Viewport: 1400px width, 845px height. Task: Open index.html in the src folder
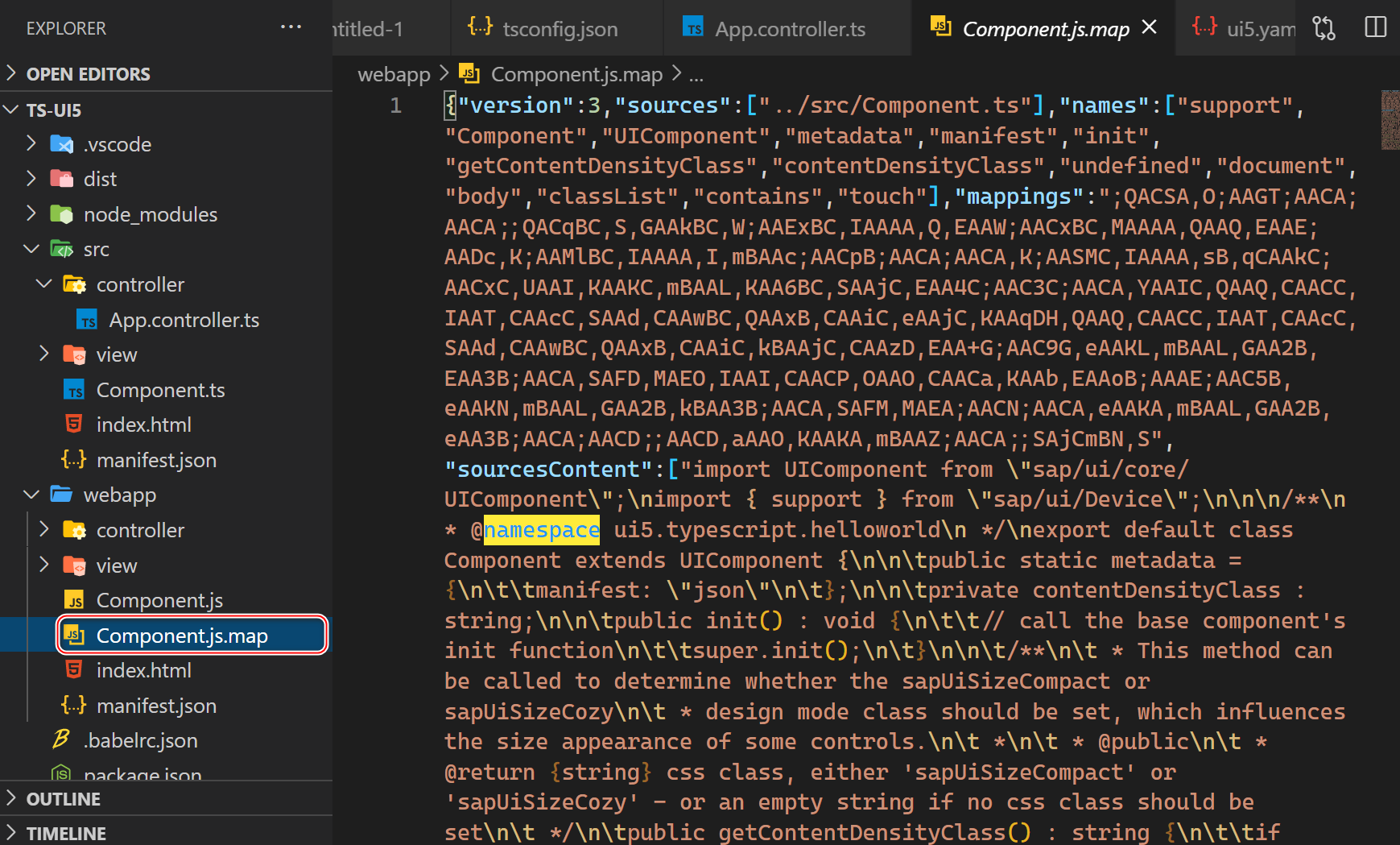[166, 425]
